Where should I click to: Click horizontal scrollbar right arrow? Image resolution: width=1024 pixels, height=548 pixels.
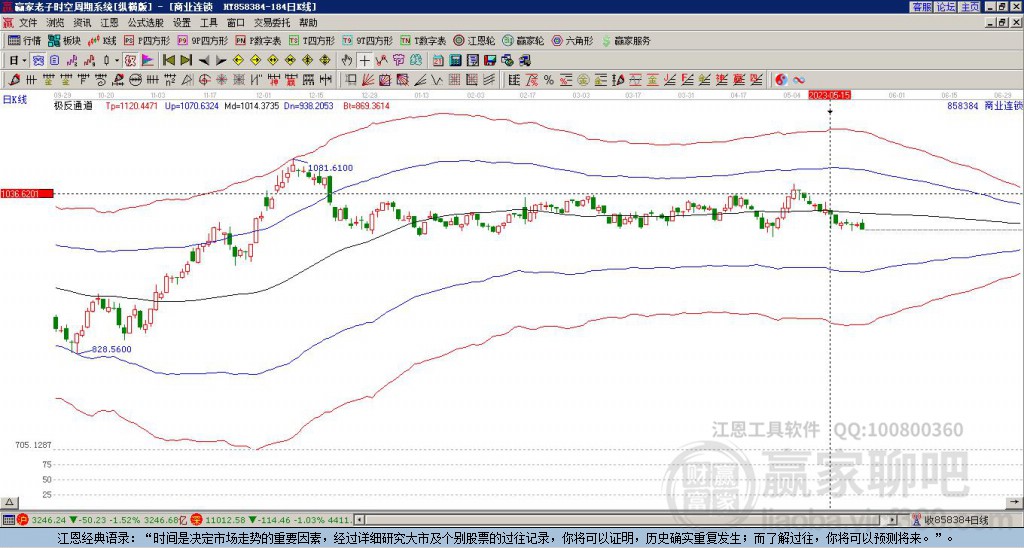point(893,520)
